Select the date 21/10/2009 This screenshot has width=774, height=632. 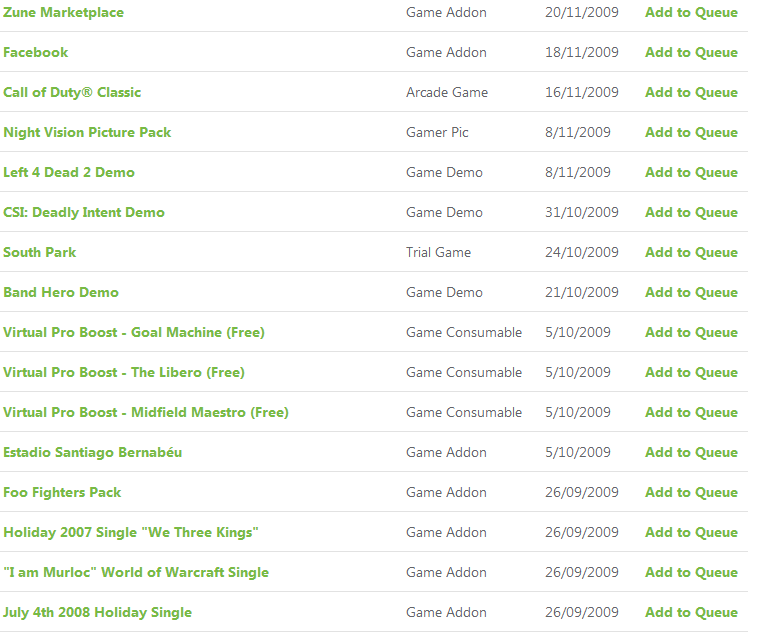(581, 292)
